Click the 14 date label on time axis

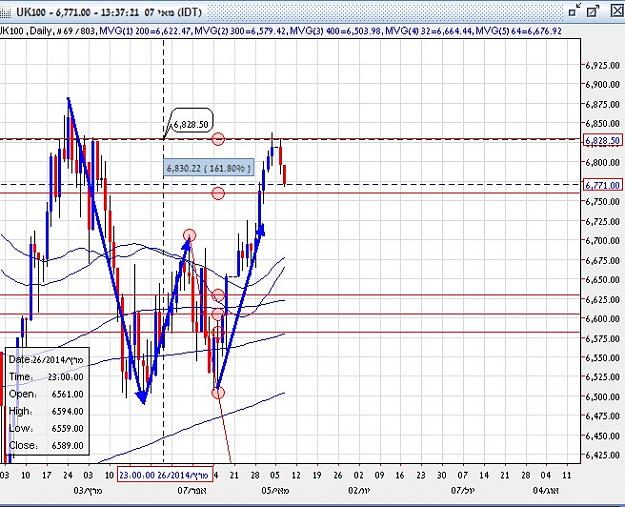point(484,475)
